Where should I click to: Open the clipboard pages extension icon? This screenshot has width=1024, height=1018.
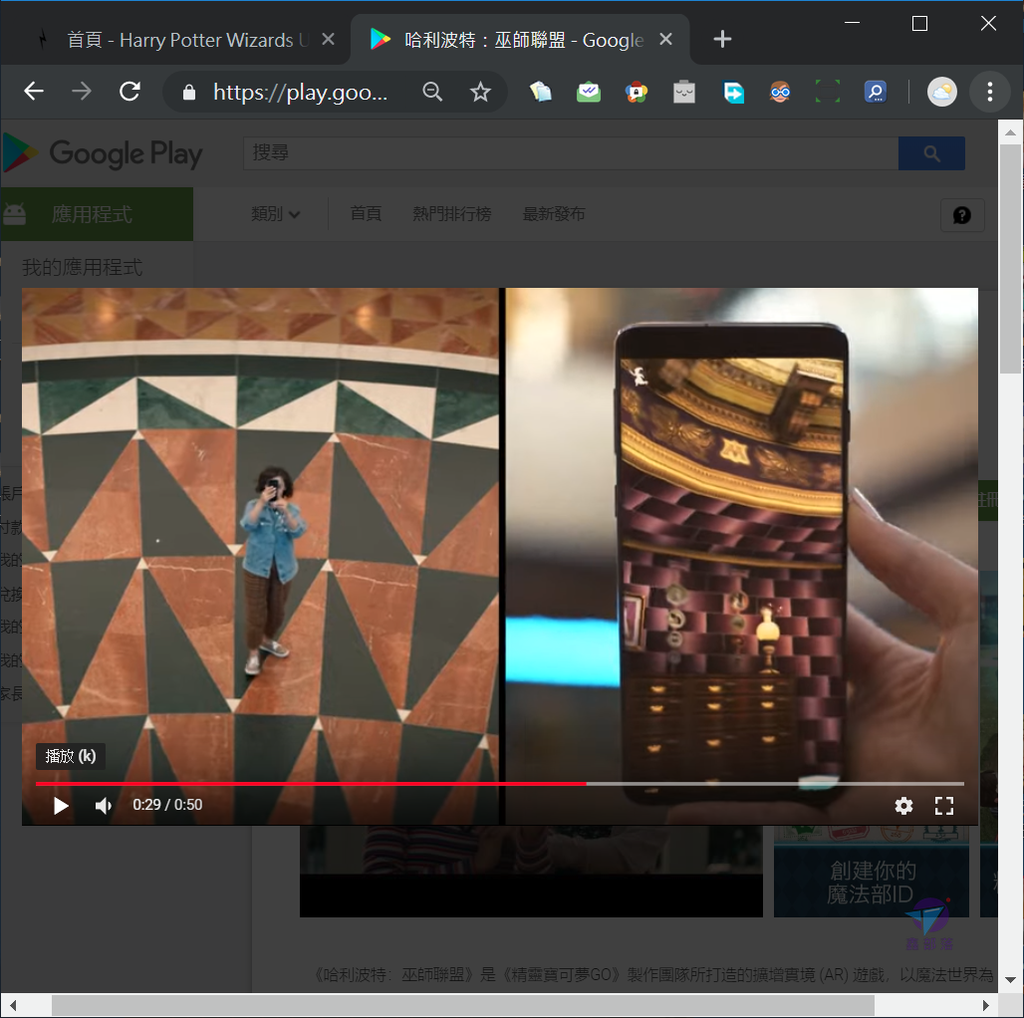tap(541, 92)
